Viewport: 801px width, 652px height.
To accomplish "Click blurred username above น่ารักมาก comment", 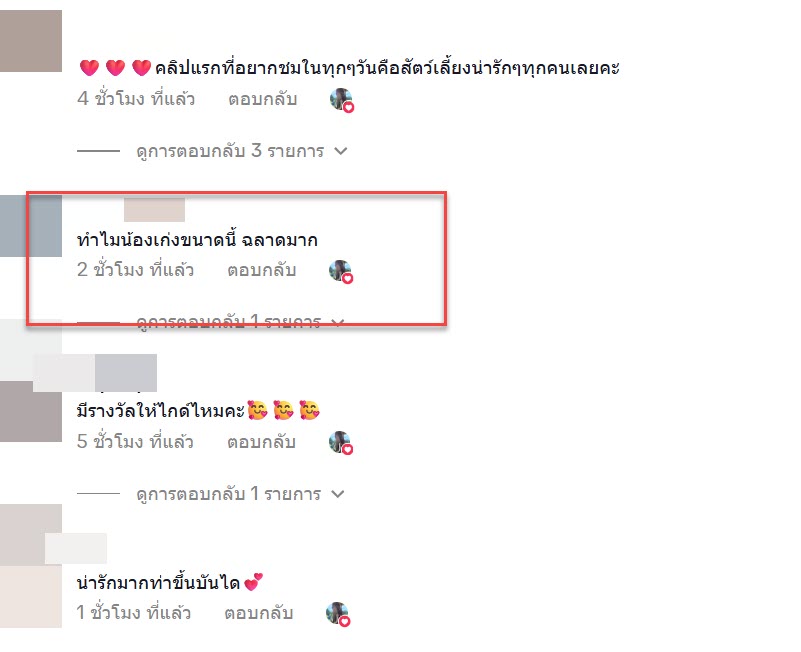I will point(76,549).
